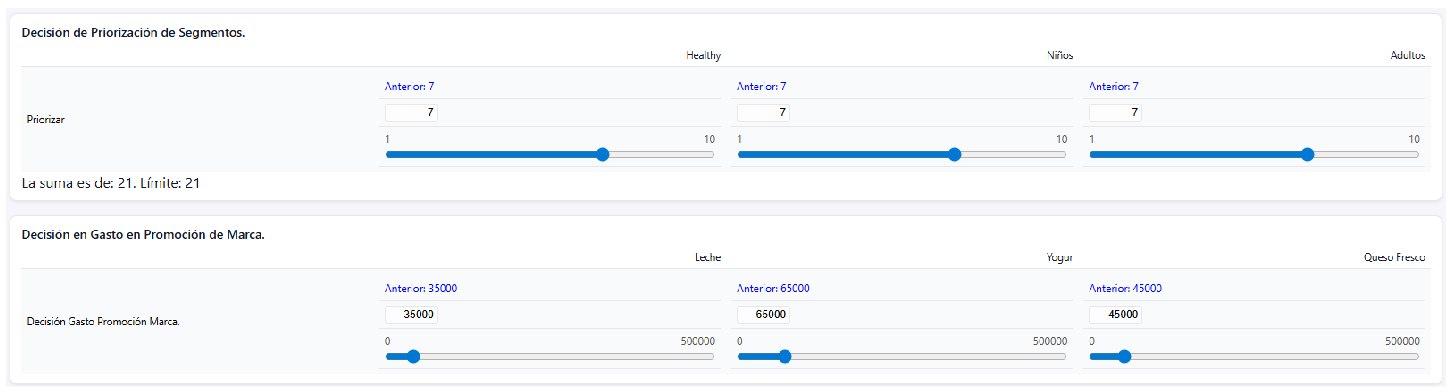The height and width of the screenshot is (392, 1452).
Task: Click 'Anterior: 7' under Healthy
Action: point(410,86)
